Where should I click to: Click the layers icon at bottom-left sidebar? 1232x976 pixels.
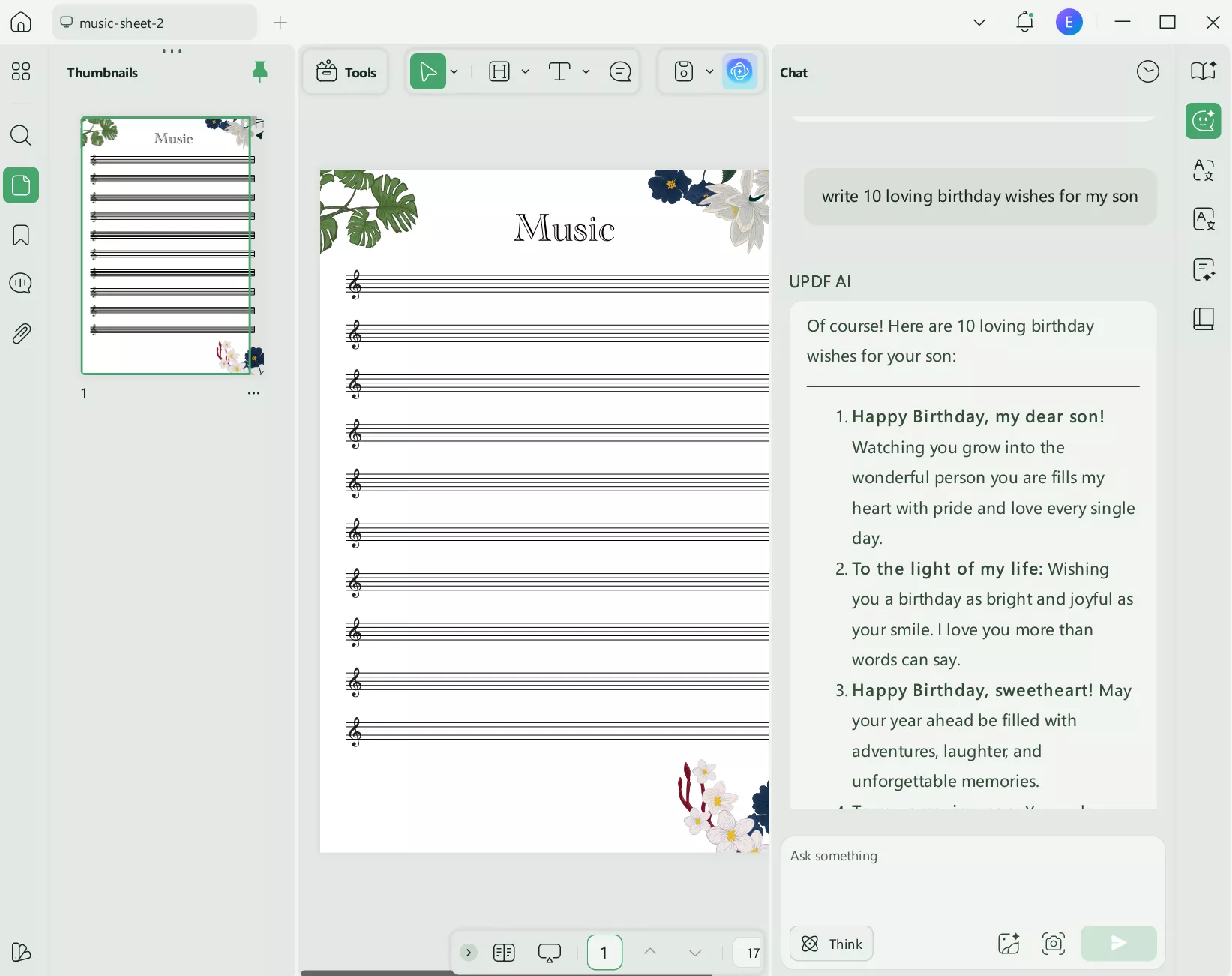pos(21,952)
